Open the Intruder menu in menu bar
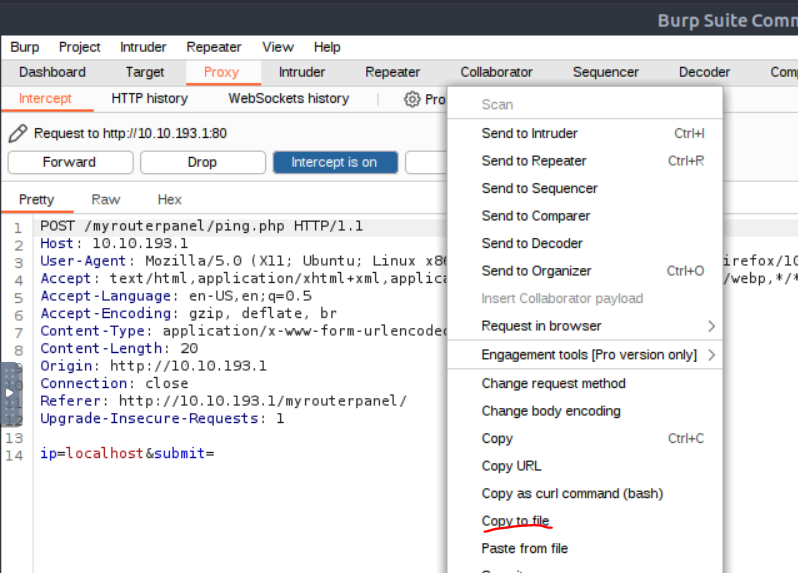The height and width of the screenshot is (573, 798). tap(143, 47)
